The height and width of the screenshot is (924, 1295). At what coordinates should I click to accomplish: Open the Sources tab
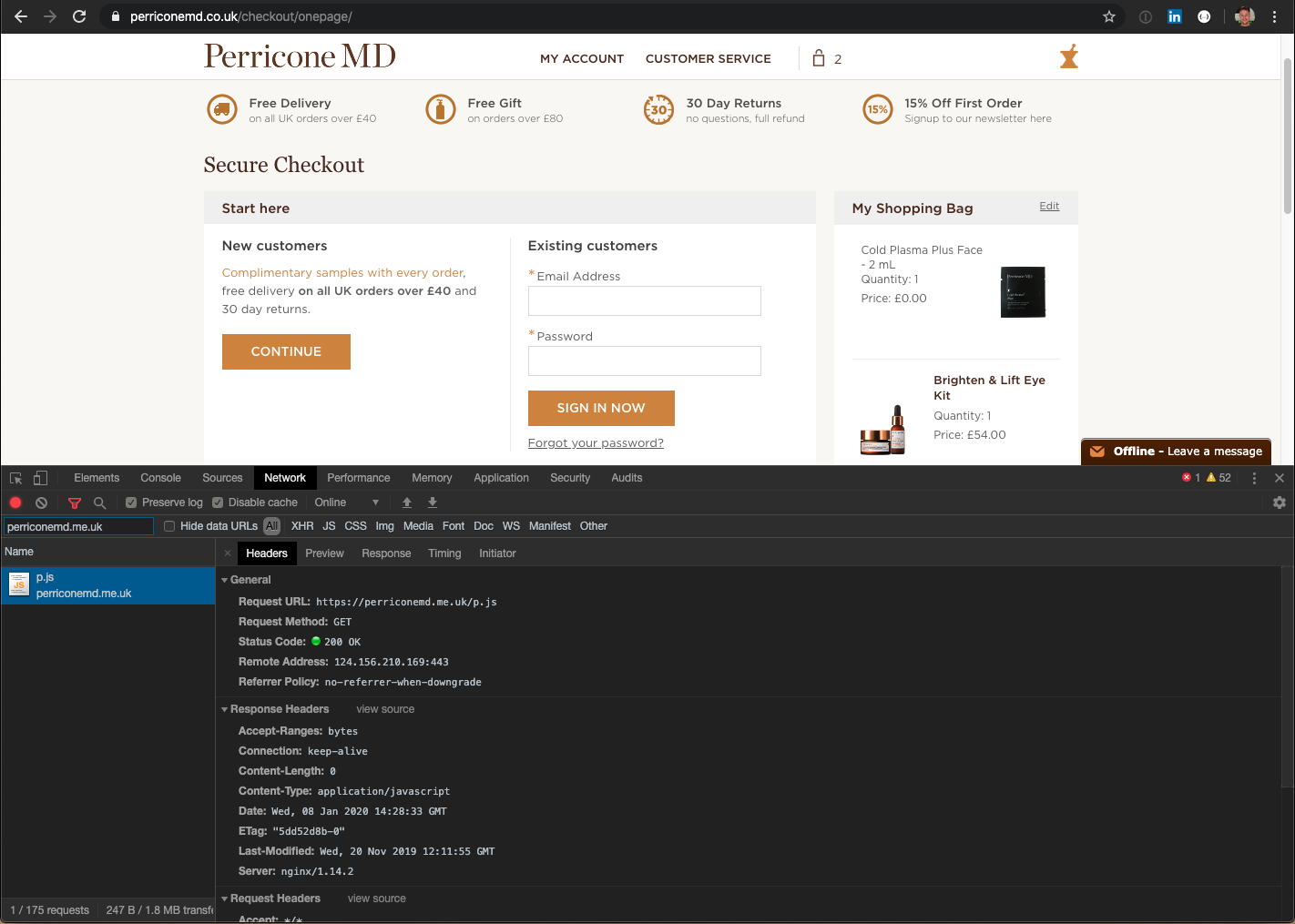[x=222, y=478]
